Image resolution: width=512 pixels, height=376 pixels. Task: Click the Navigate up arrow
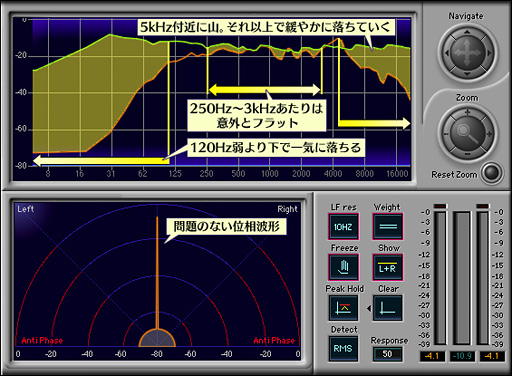(x=467, y=32)
